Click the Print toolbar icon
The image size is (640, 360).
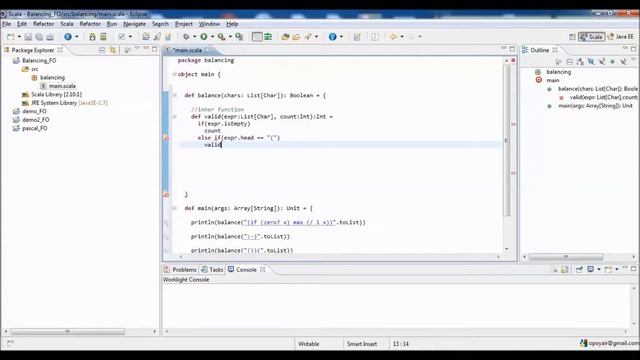coord(50,37)
